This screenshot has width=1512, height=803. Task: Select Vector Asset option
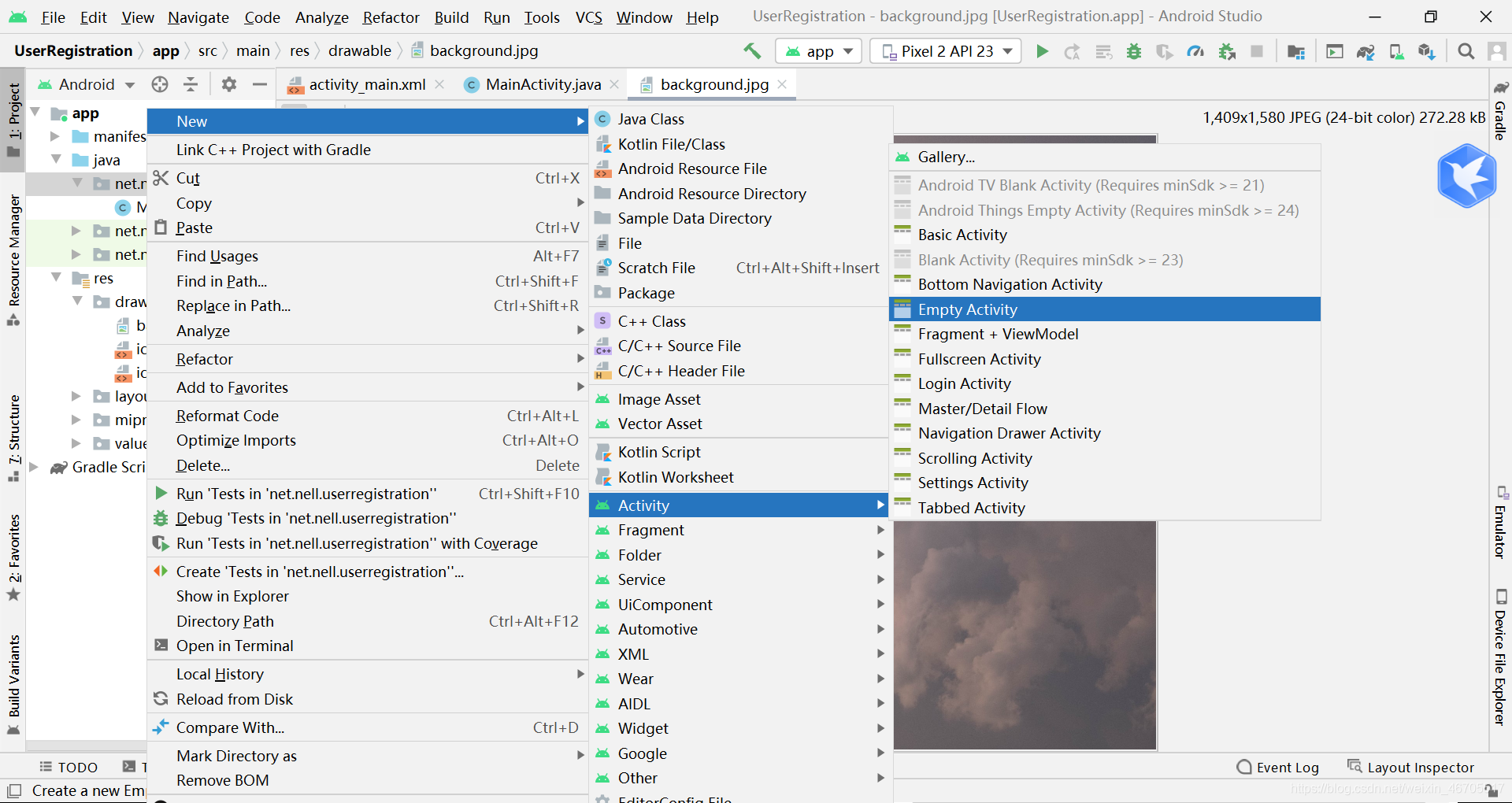click(740, 424)
